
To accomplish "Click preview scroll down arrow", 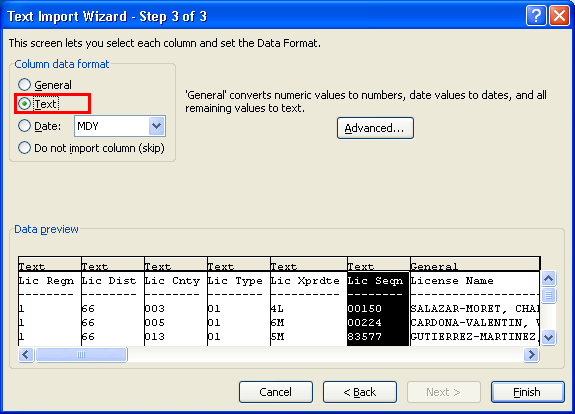I will tap(548, 337).
